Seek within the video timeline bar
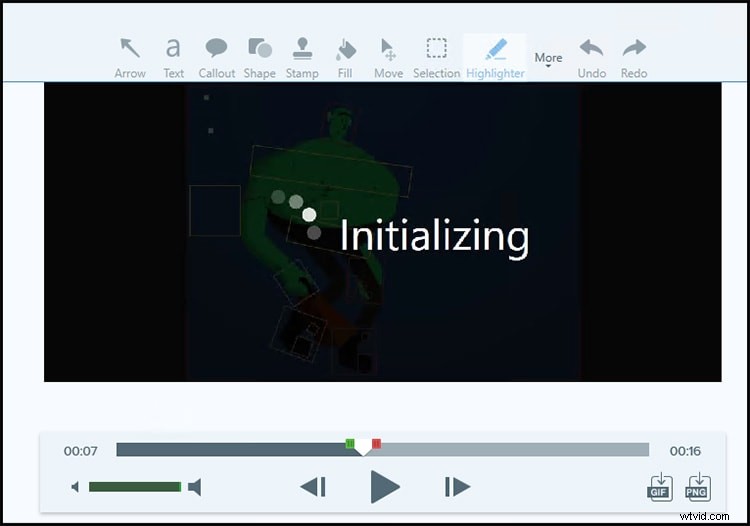Screen dimensions: 750x526 (x=383, y=450)
